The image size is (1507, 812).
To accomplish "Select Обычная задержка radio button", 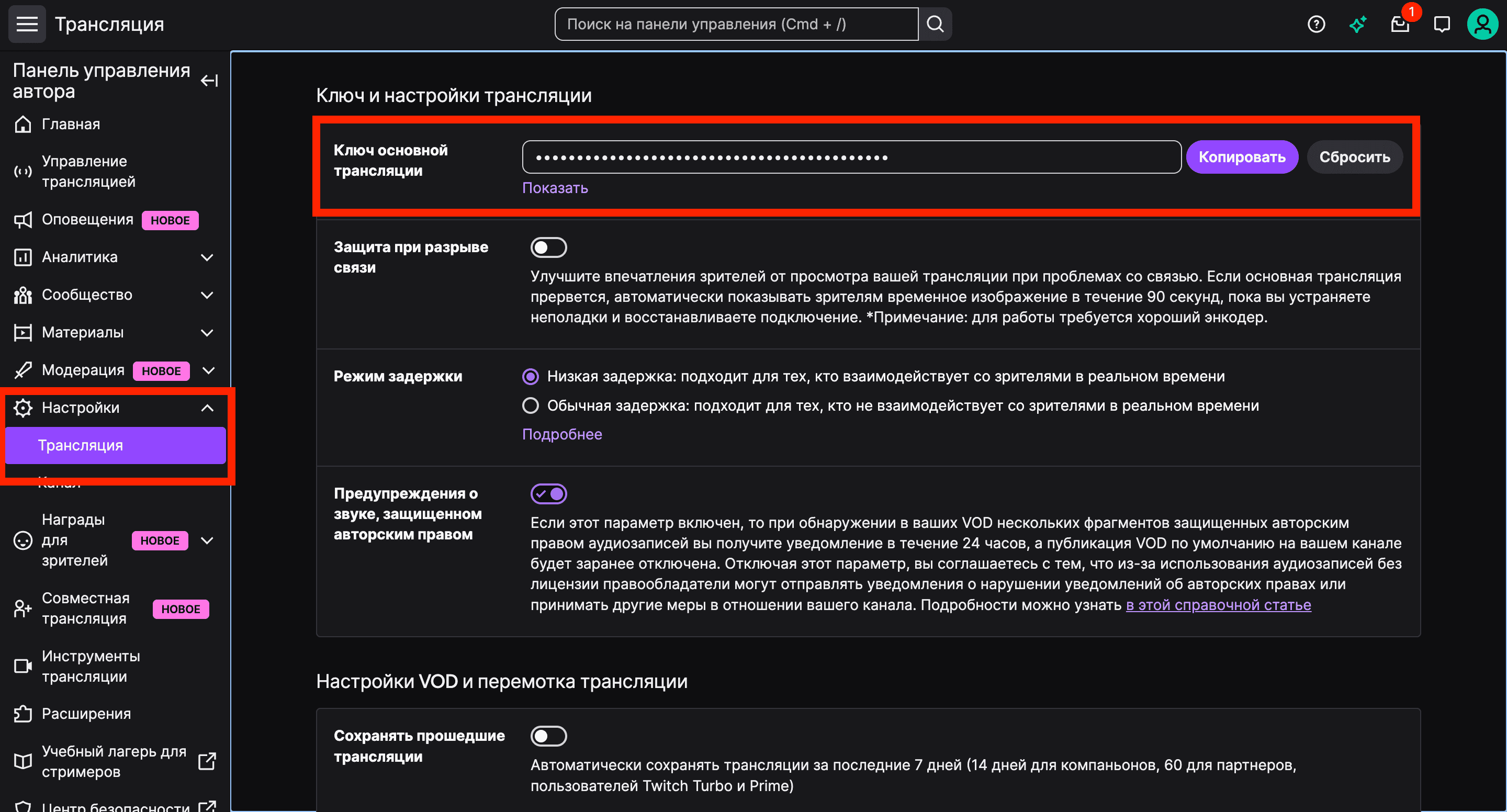I will click(x=530, y=405).
